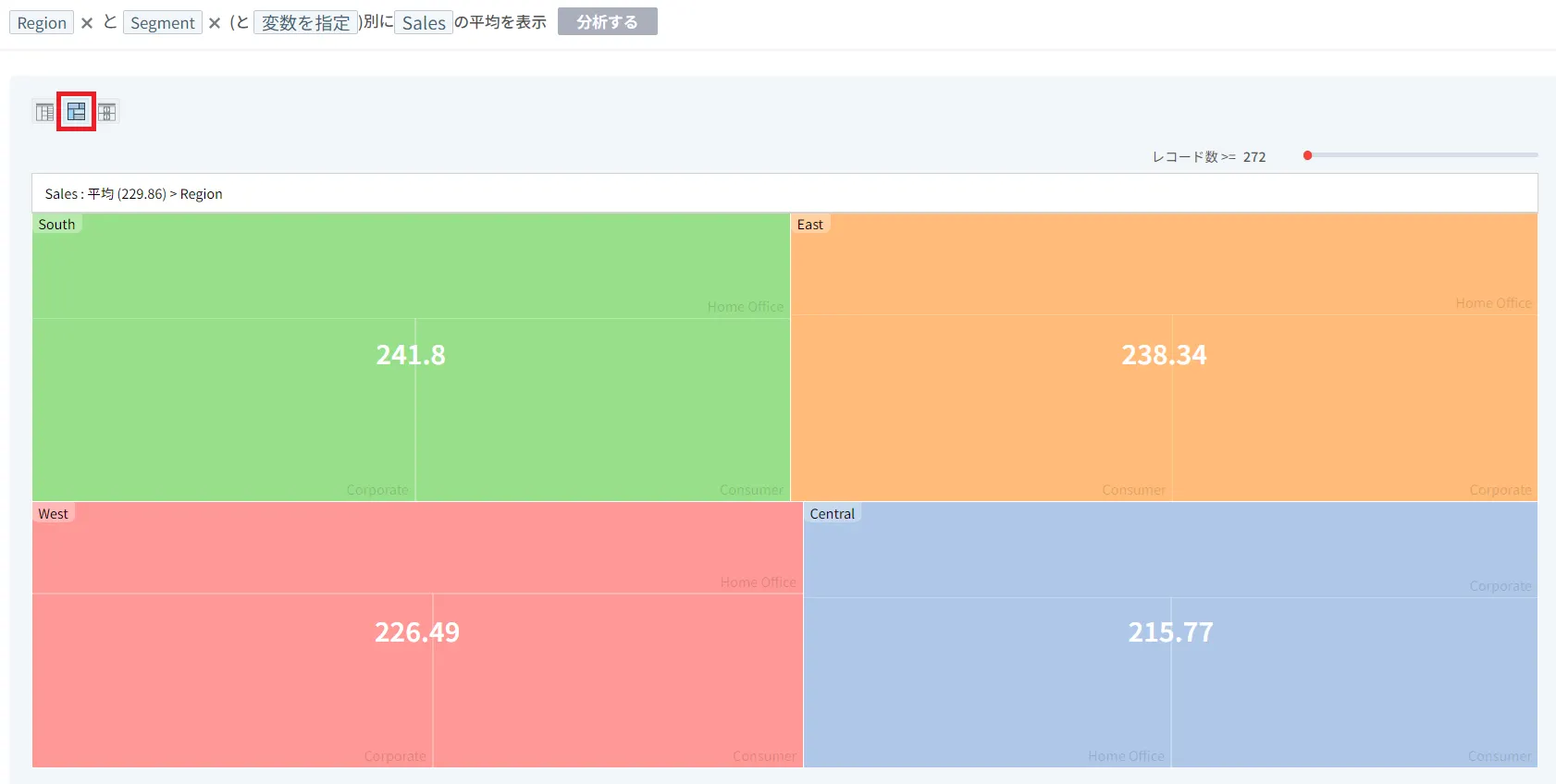The image size is (1556, 784).
Task: Select the Consumer cell in West
Action: (x=618, y=680)
